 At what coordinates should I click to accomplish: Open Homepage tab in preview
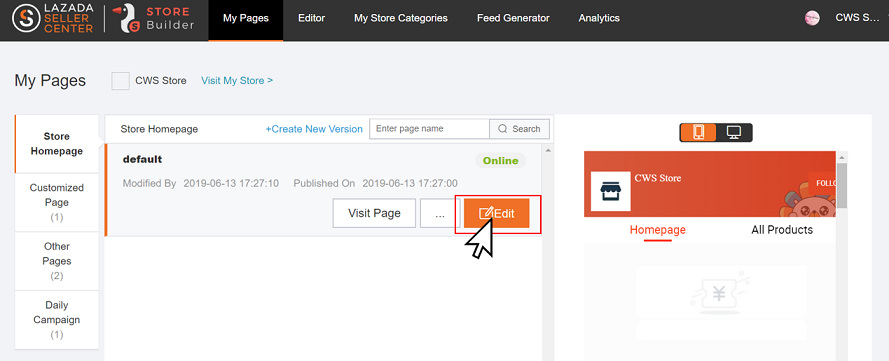pos(658,230)
